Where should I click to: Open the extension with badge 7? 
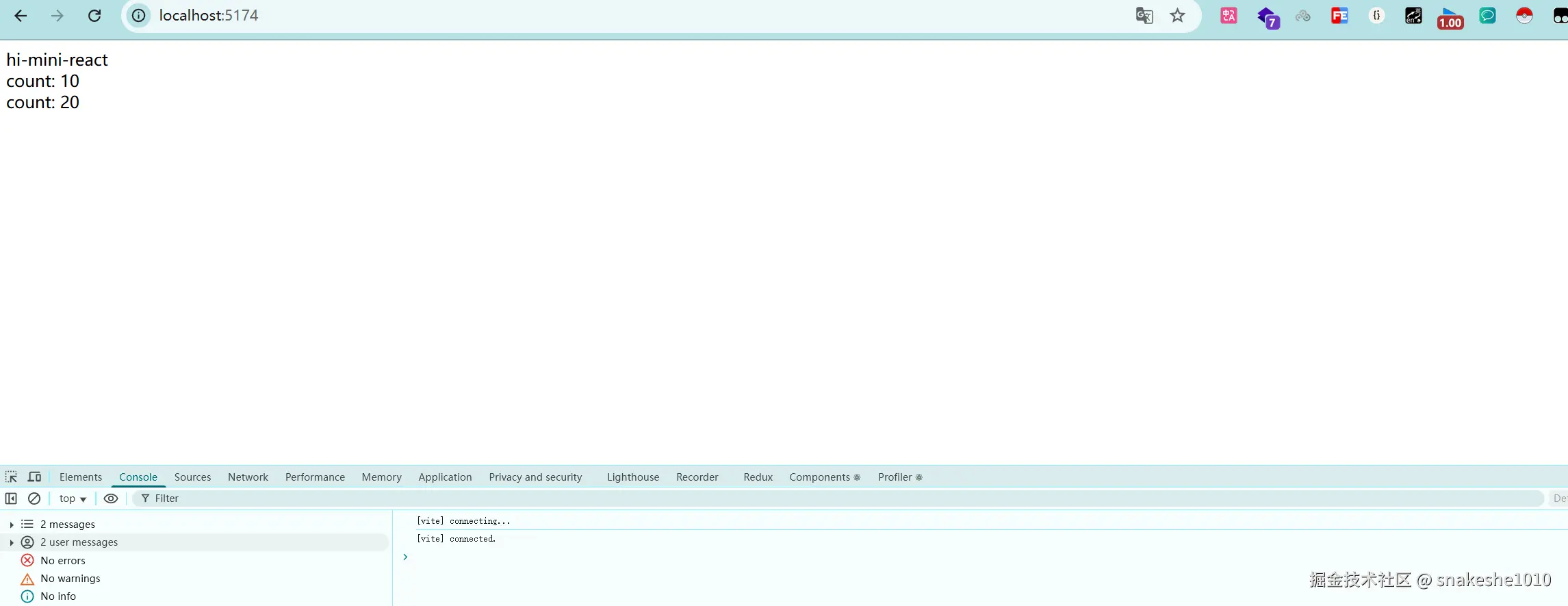point(1268,18)
